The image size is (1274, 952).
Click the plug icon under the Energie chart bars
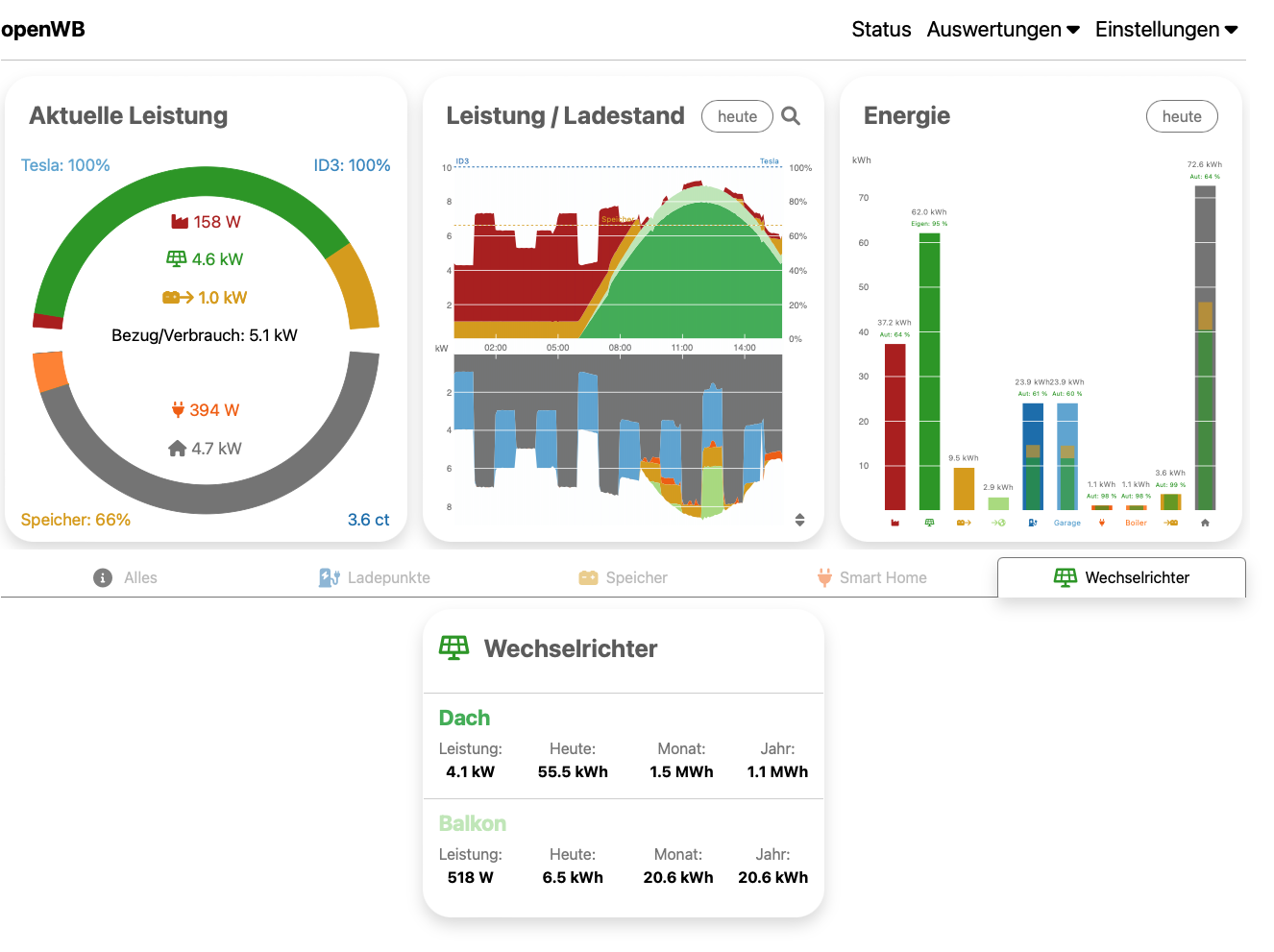(1102, 523)
